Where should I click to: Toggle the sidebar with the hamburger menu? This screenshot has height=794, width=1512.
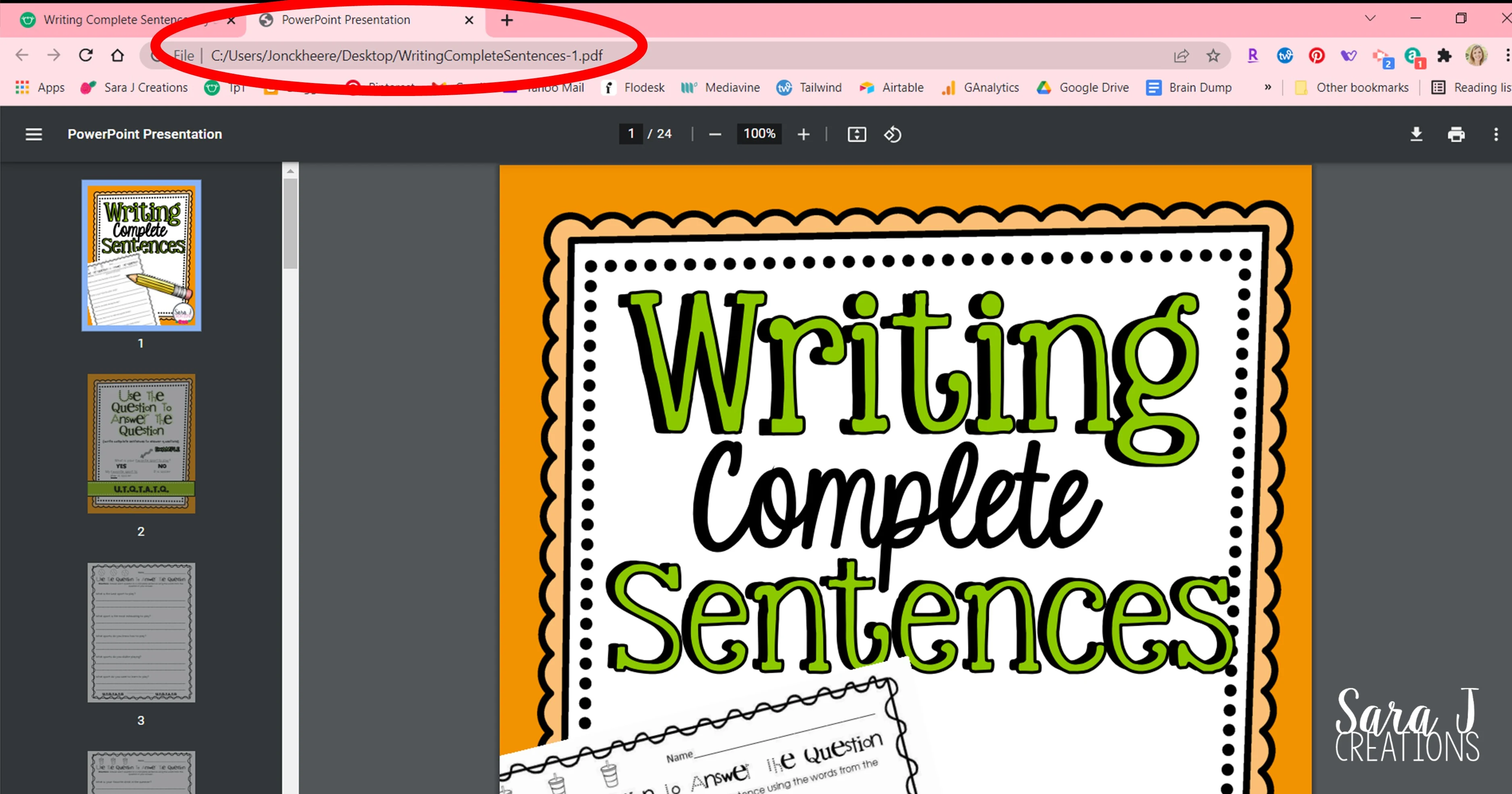[33, 134]
